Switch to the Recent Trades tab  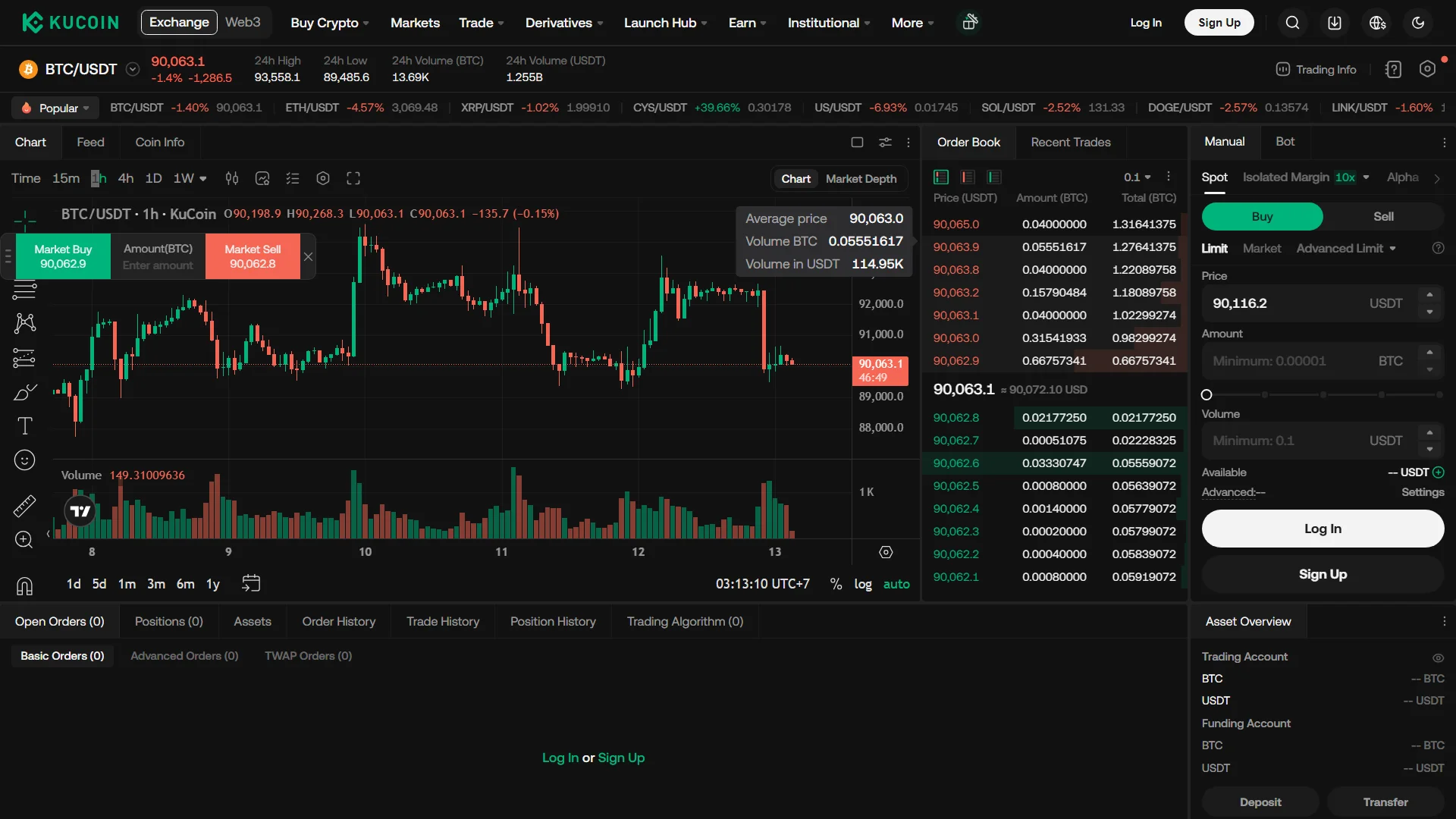tap(1071, 142)
